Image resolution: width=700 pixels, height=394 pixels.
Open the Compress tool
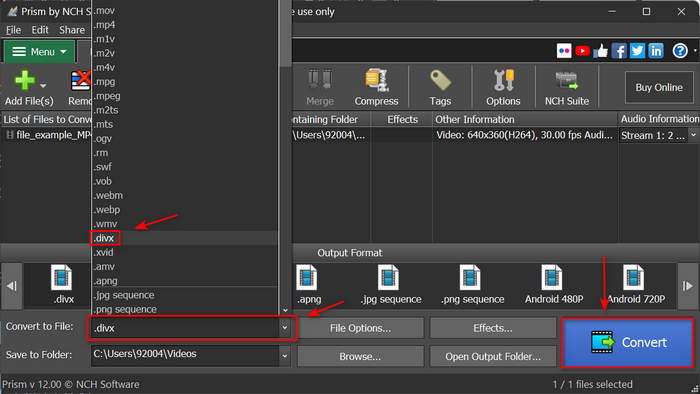[376, 80]
